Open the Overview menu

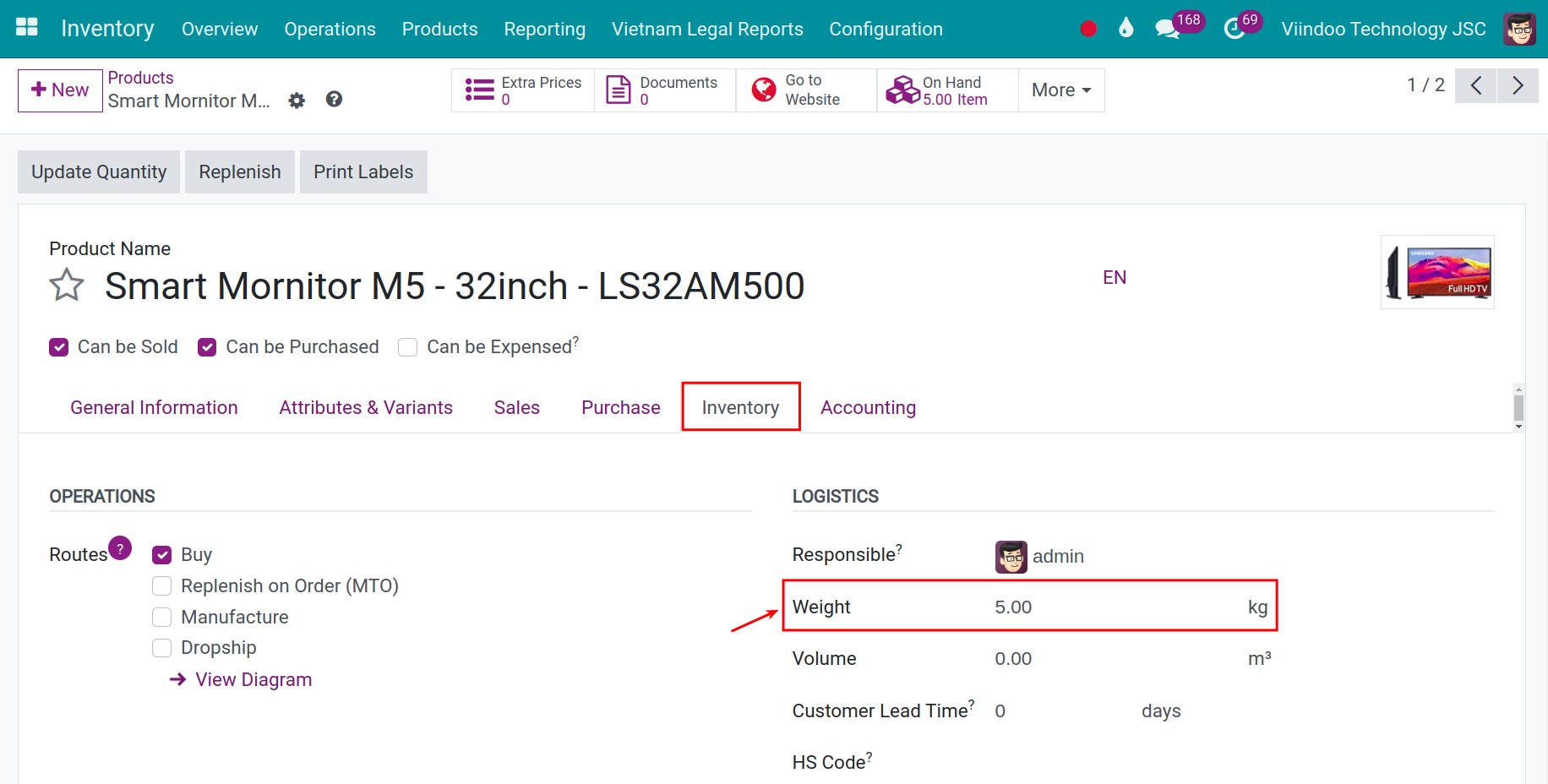pyautogui.click(x=220, y=29)
